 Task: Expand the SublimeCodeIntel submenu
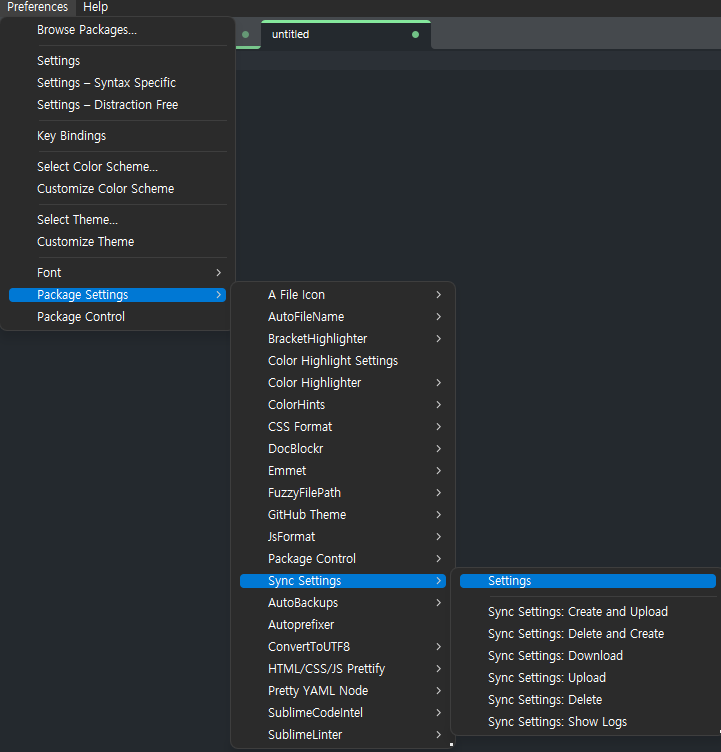point(343,714)
